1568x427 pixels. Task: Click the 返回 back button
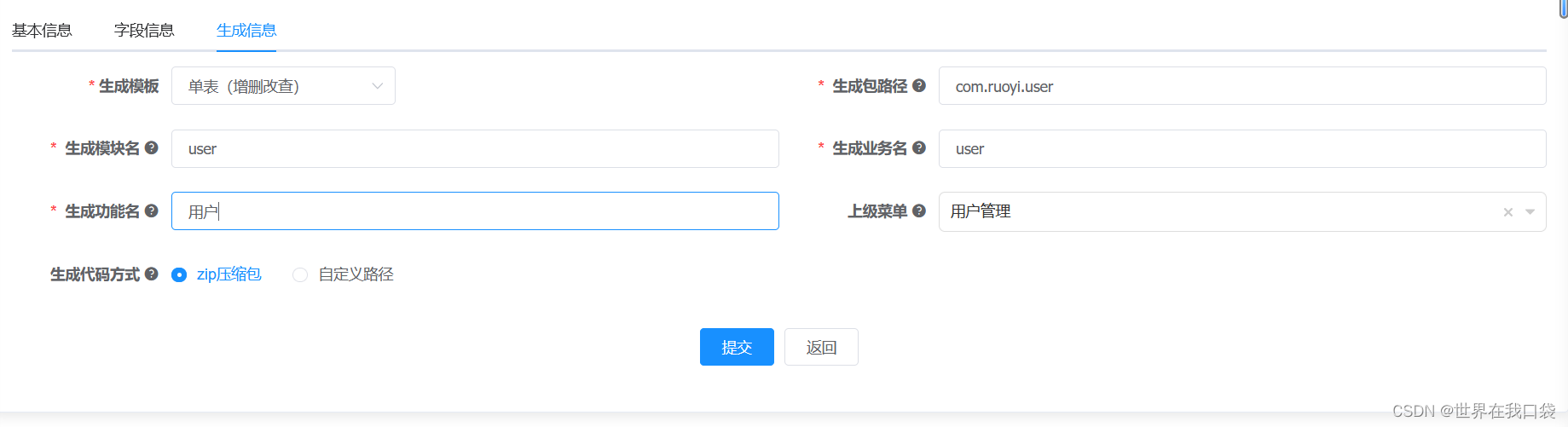click(x=821, y=347)
